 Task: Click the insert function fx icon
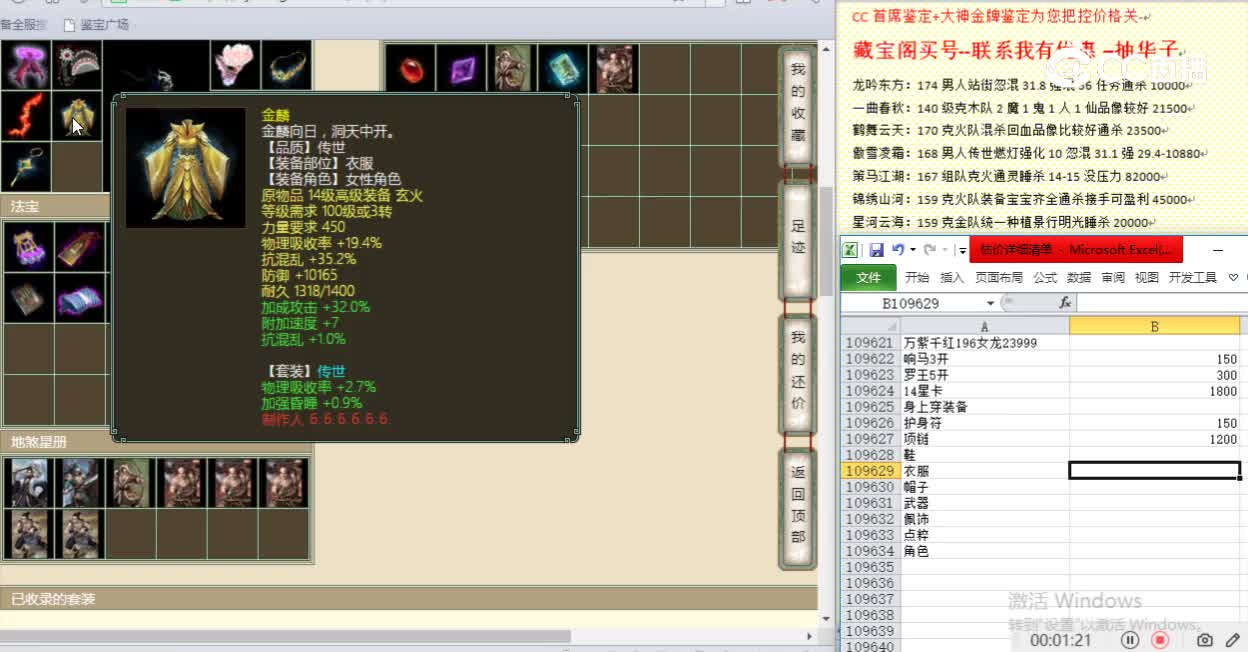[1065, 303]
